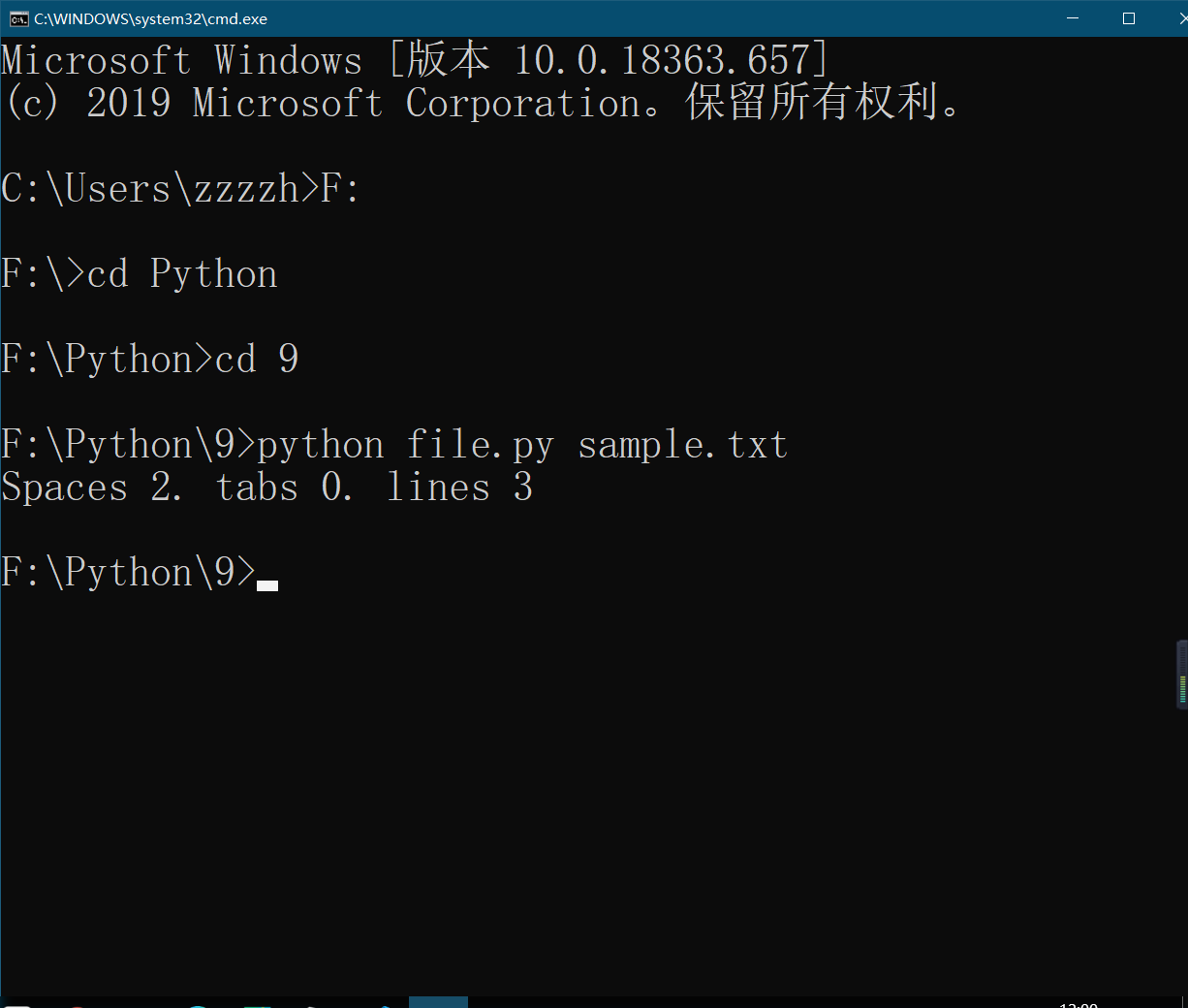Click the 'Spaces 2. tabs 0. lines 3' output

pos(267,488)
